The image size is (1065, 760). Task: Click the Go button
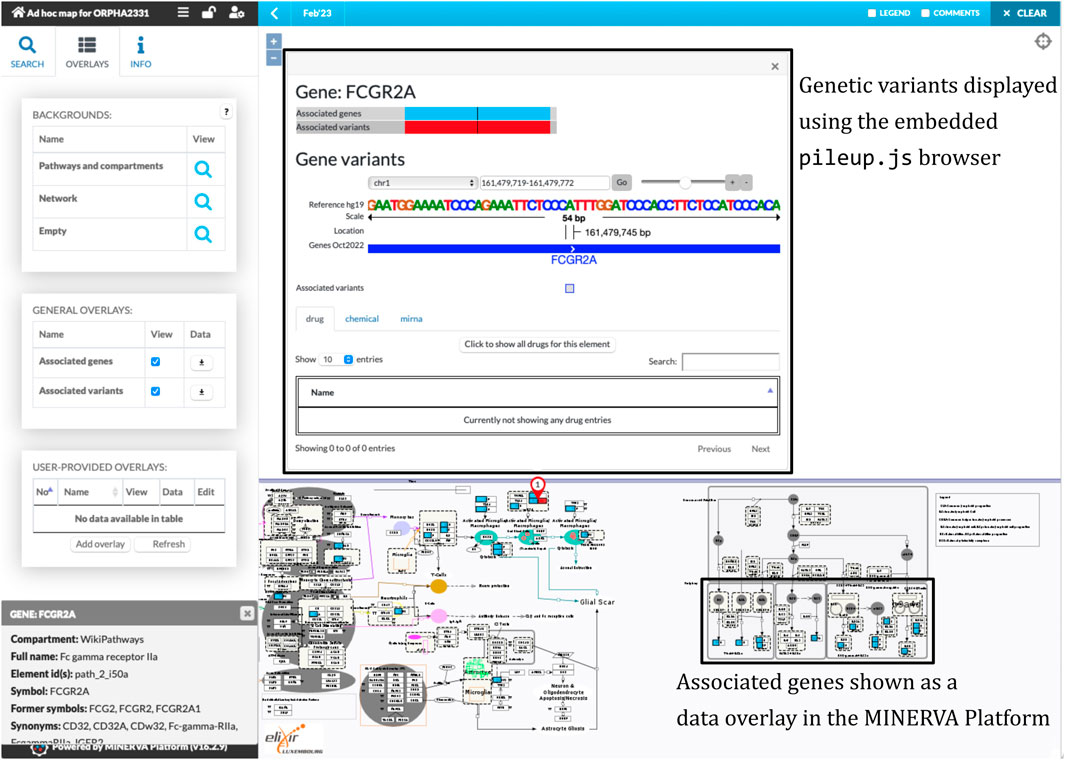coord(621,183)
